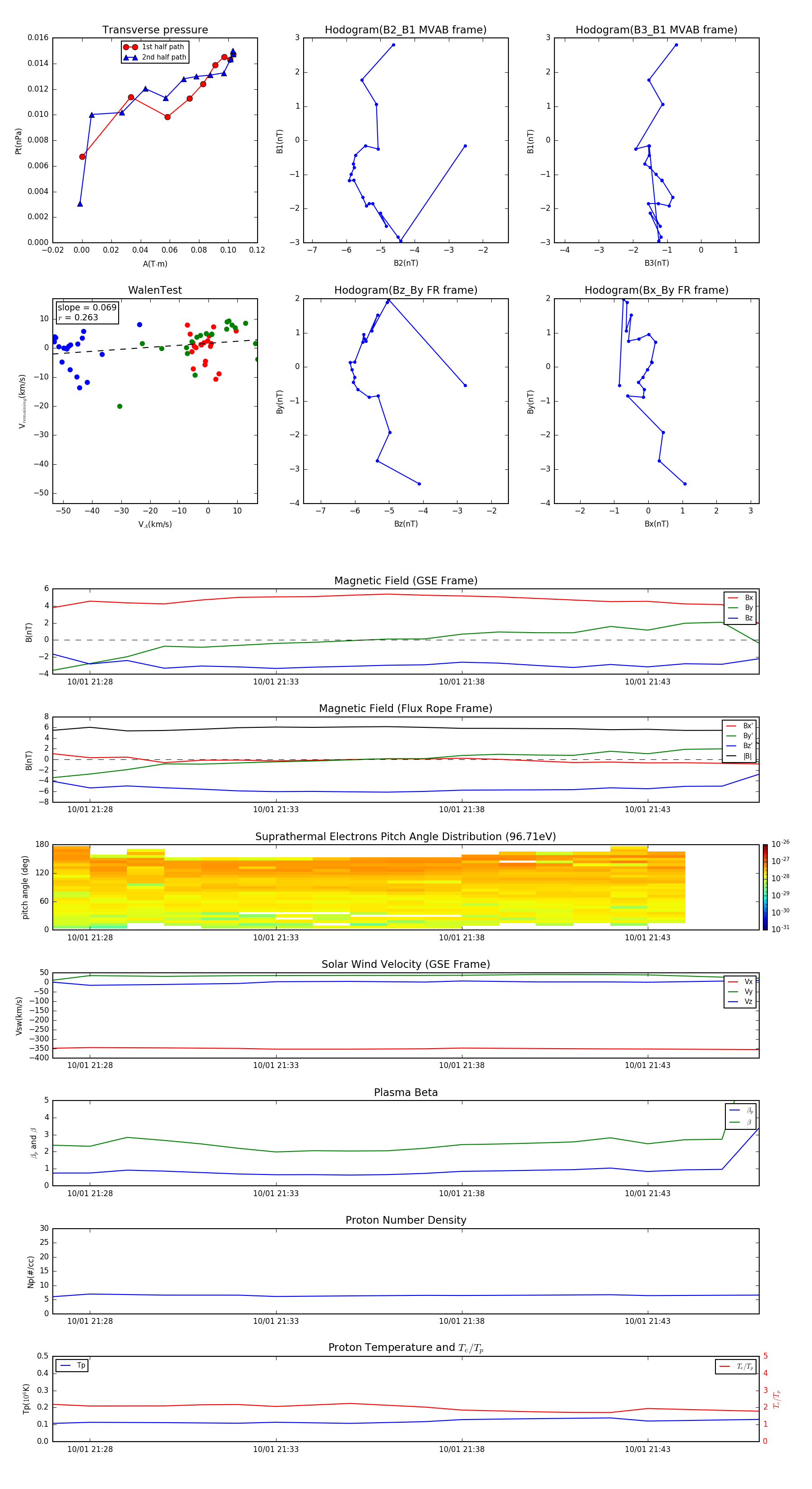Image resolution: width=812 pixels, height=1489 pixels.
Task: Click the "pitch angle (deg)" axis label
Action: point(25,887)
